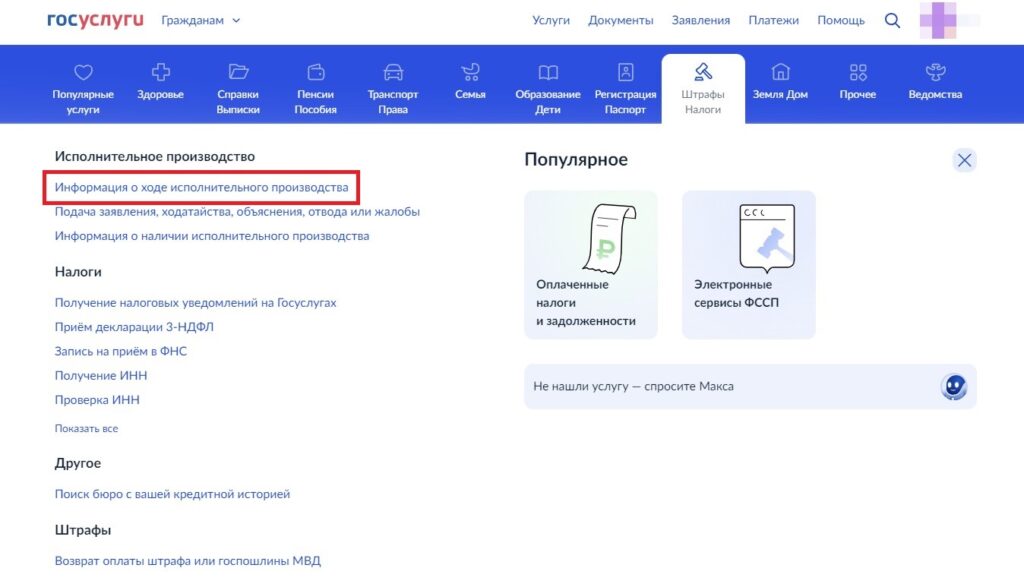Click the Приём декларации 3-НДФЛ link
Screen dimensions: 1024x587
point(134,327)
